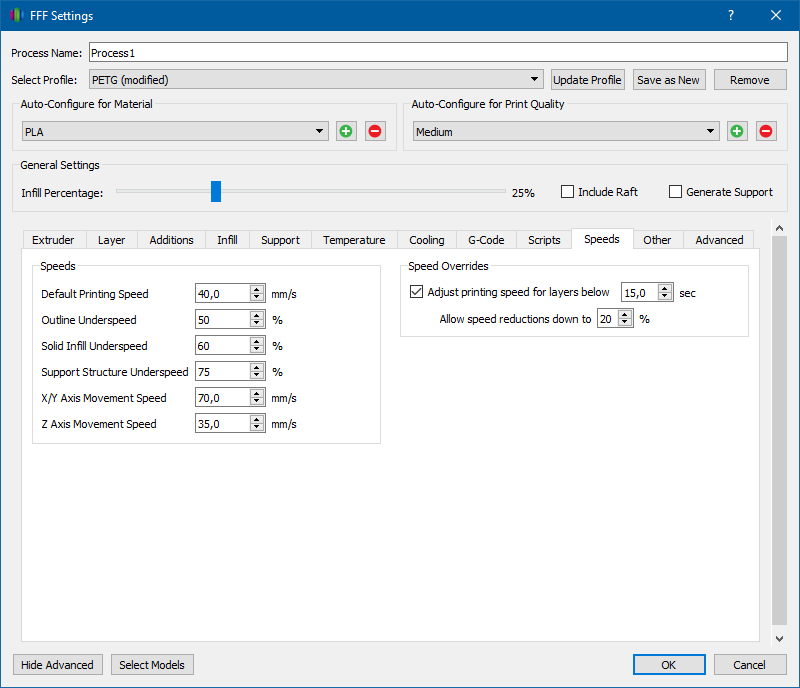Open the Auto-Configure for Material dropdown

point(175,131)
